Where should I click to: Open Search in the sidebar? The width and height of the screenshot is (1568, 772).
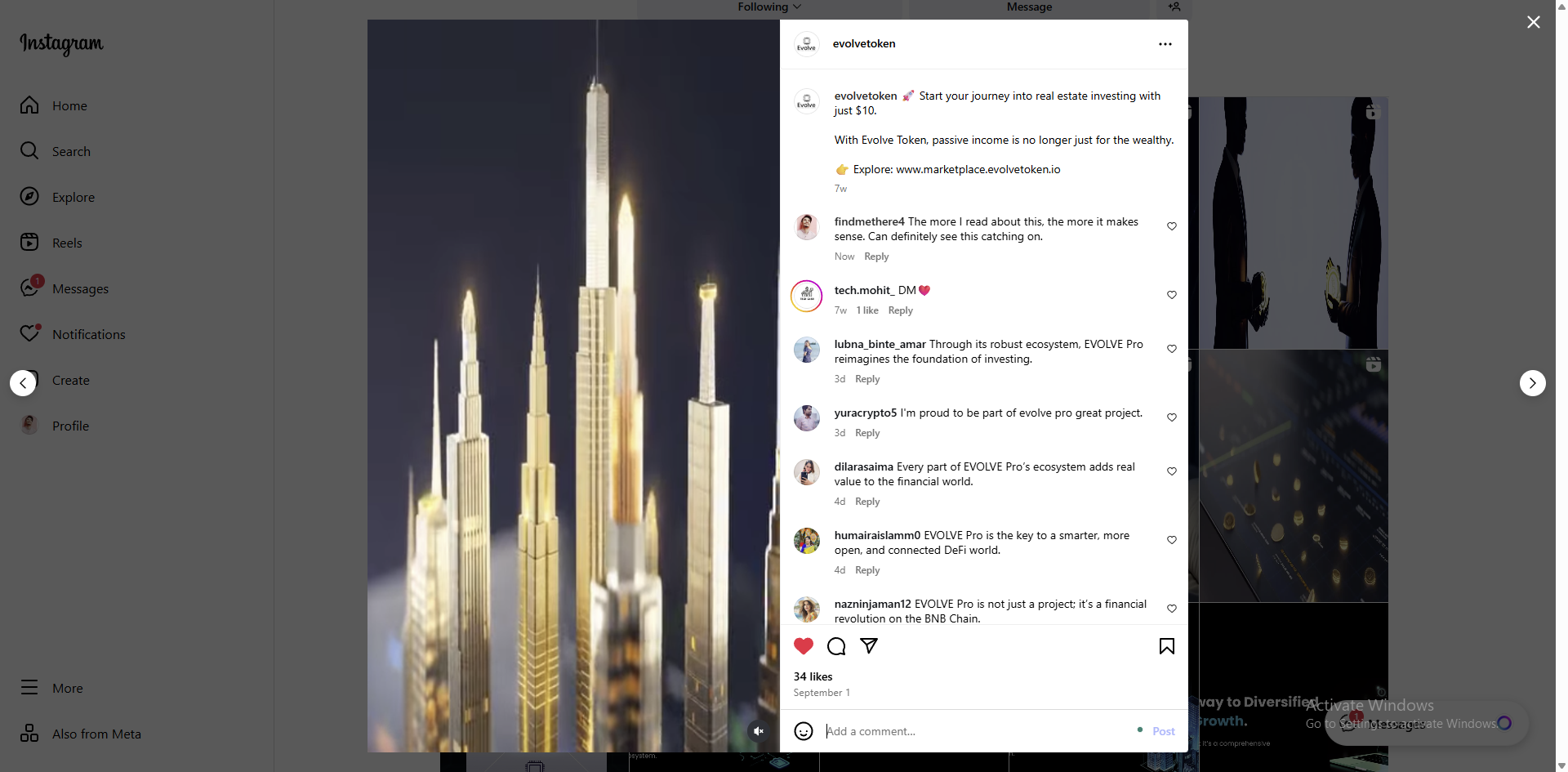tap(56, 151)
